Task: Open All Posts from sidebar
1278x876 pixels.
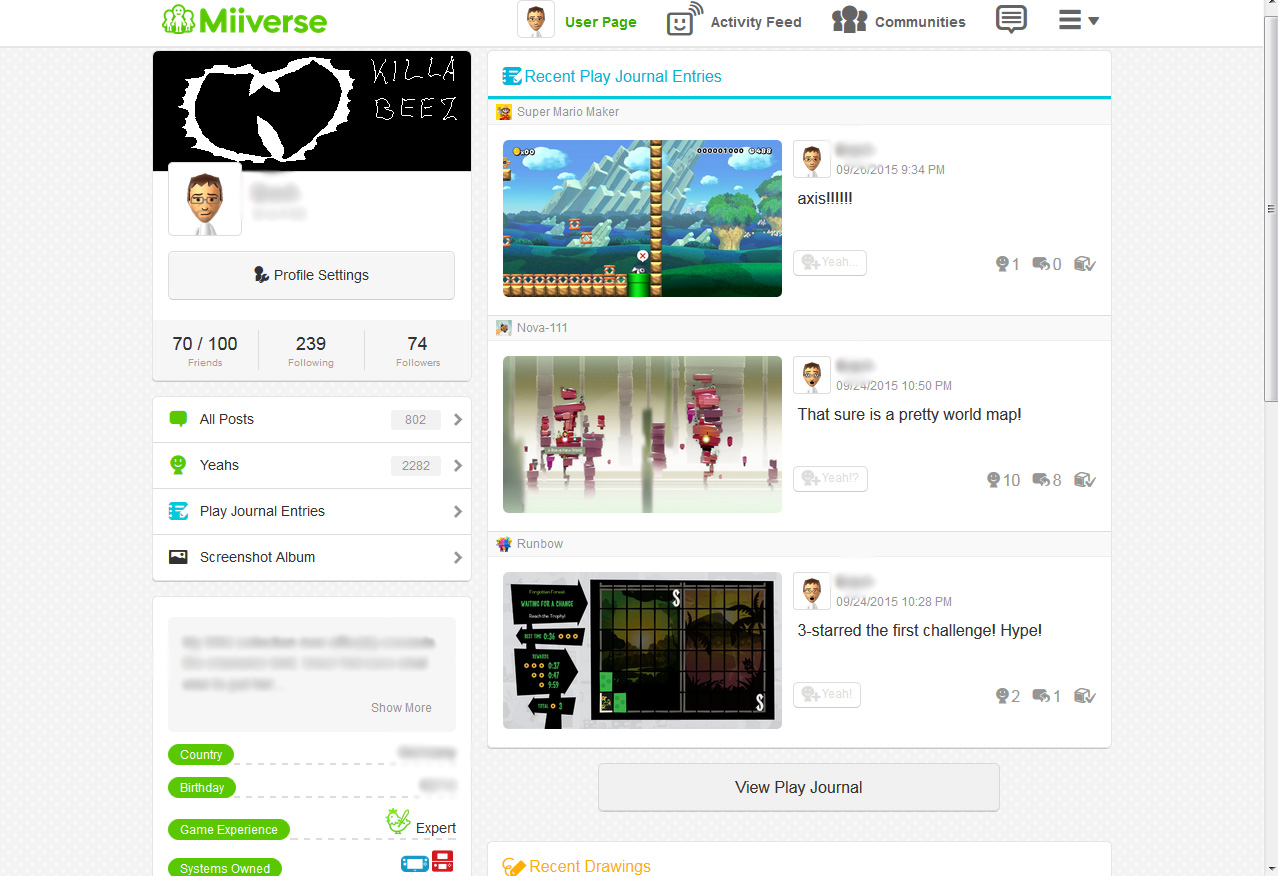Action: click(x=312, y=419)
